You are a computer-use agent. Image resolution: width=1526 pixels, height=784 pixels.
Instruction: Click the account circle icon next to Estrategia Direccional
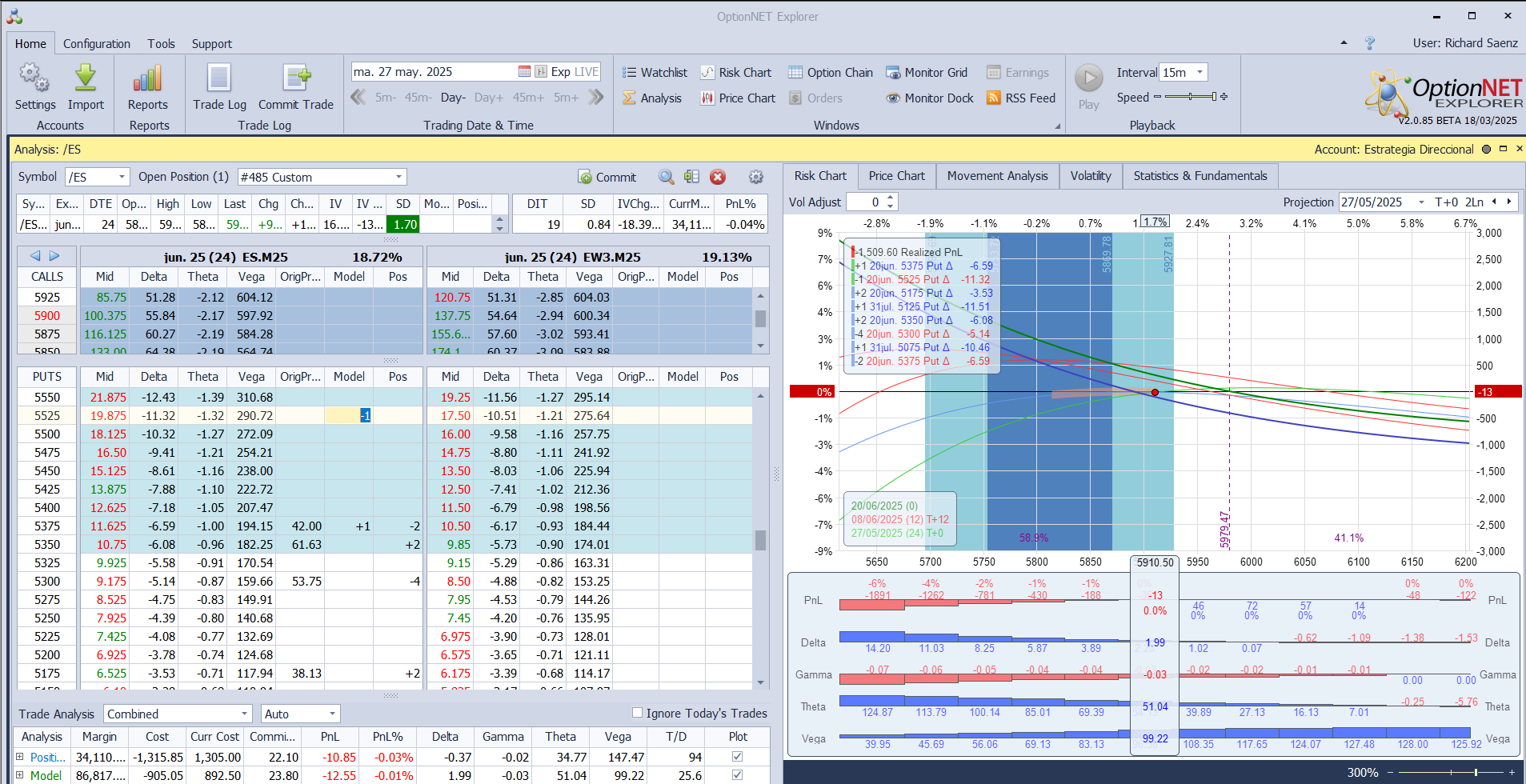1486,149
